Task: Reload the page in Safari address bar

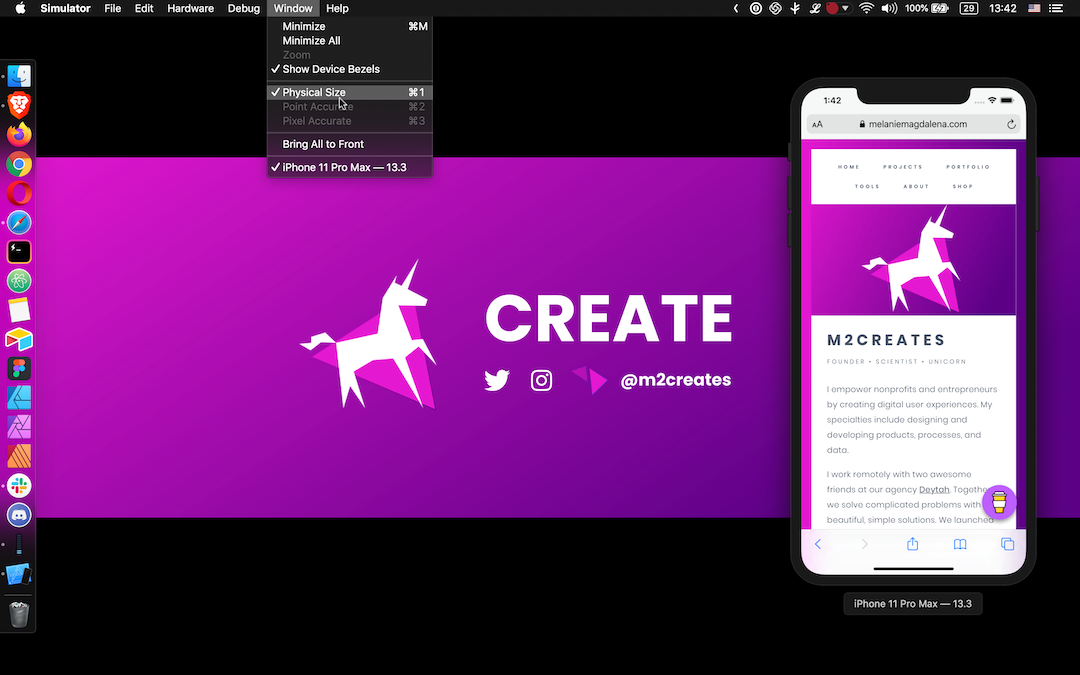Action: [x=1011, y=125]
